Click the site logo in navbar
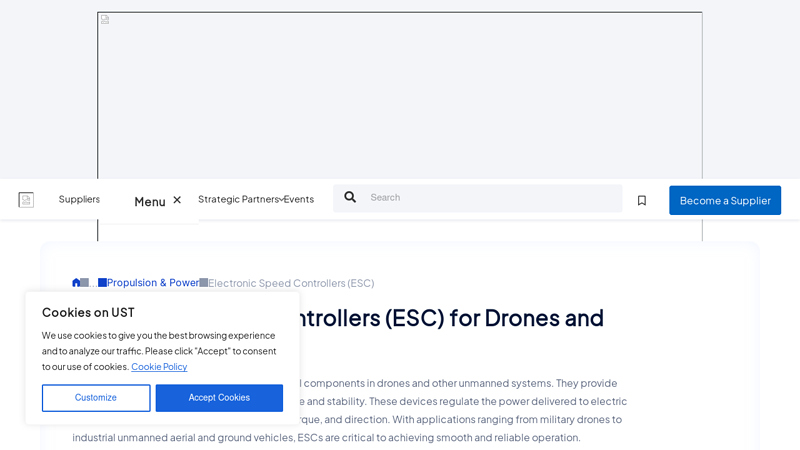This screenshot has width=800, height=450. (26, 199)
